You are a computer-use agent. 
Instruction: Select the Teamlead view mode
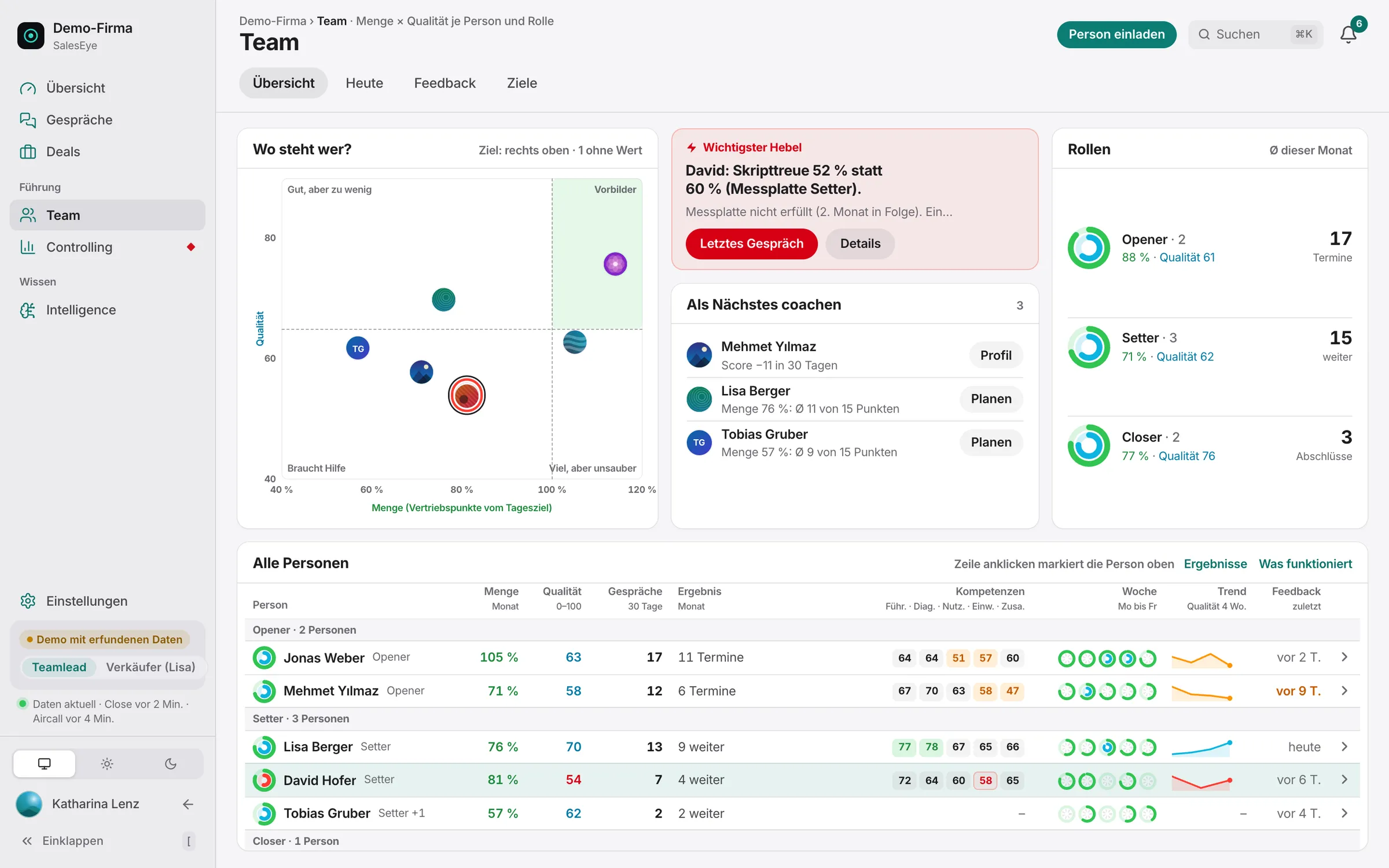59,667
